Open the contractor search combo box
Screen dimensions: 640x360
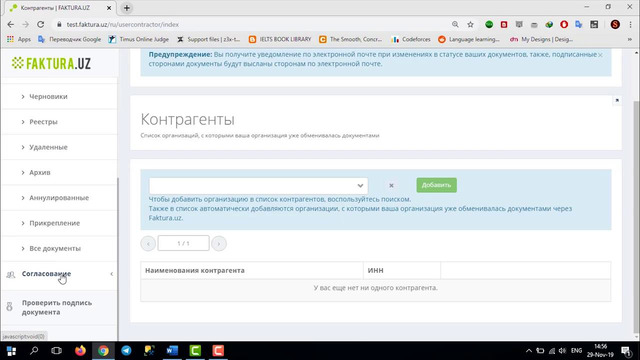point(258,186)
